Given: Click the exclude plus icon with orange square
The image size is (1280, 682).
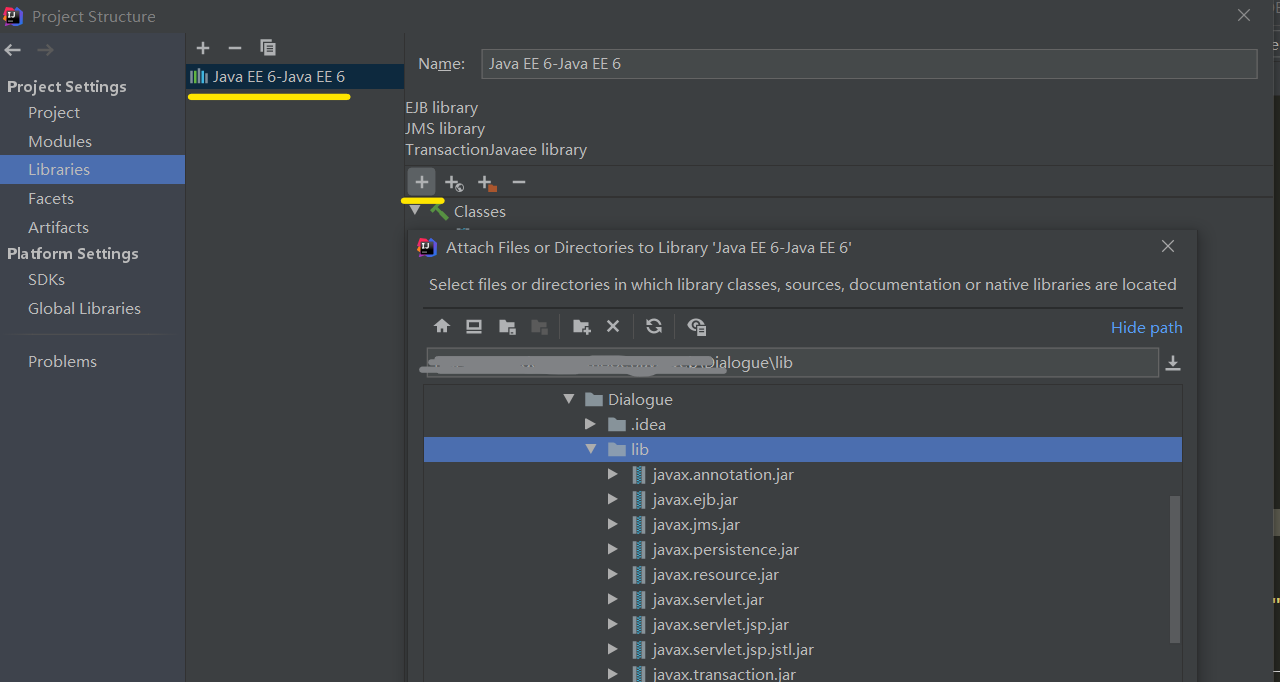Looking at the screenshot, I should pos(487,183).
